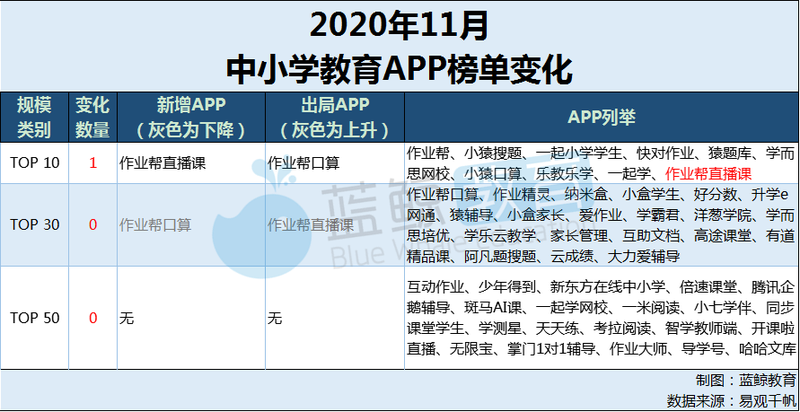Click the source line 数据来源:易观千帆
The width and height of the screenshot is (800, 412).
pos(731,400)
